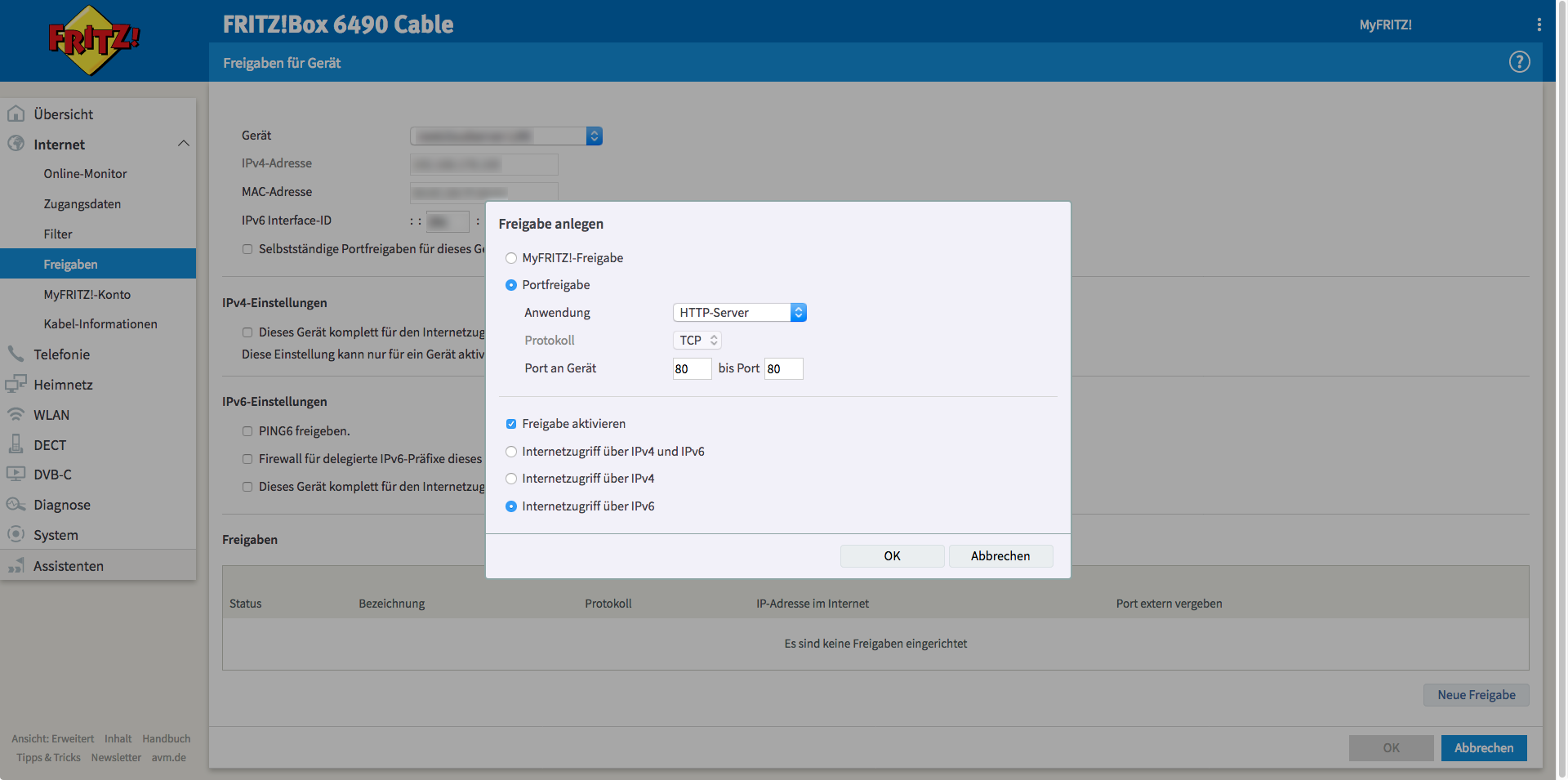1568x780 pixels.
Task: Click the Port an Gerät input field
Action: click(x=691, y=369)
